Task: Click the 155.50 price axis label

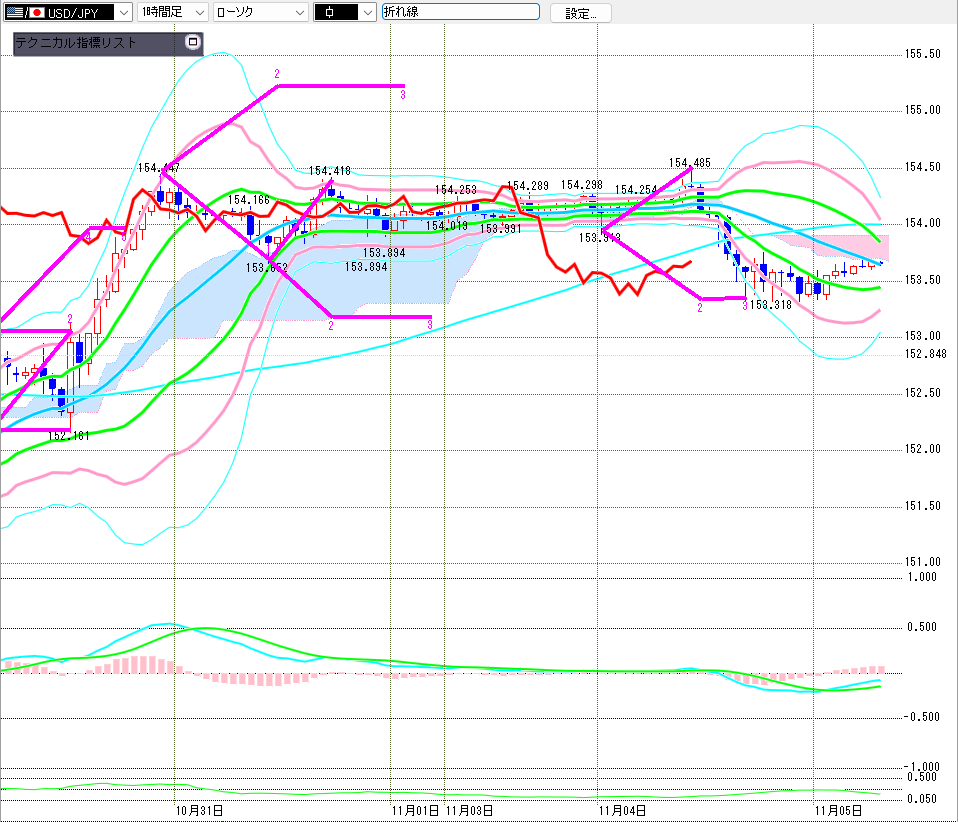Action: pyautogui.click(x=922, y=54)
